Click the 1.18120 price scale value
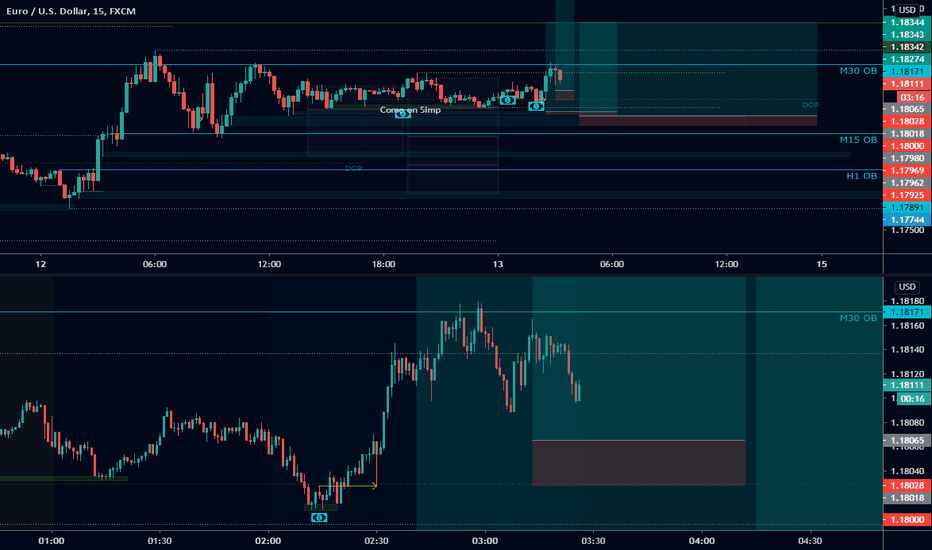 [x=907, y=375]
